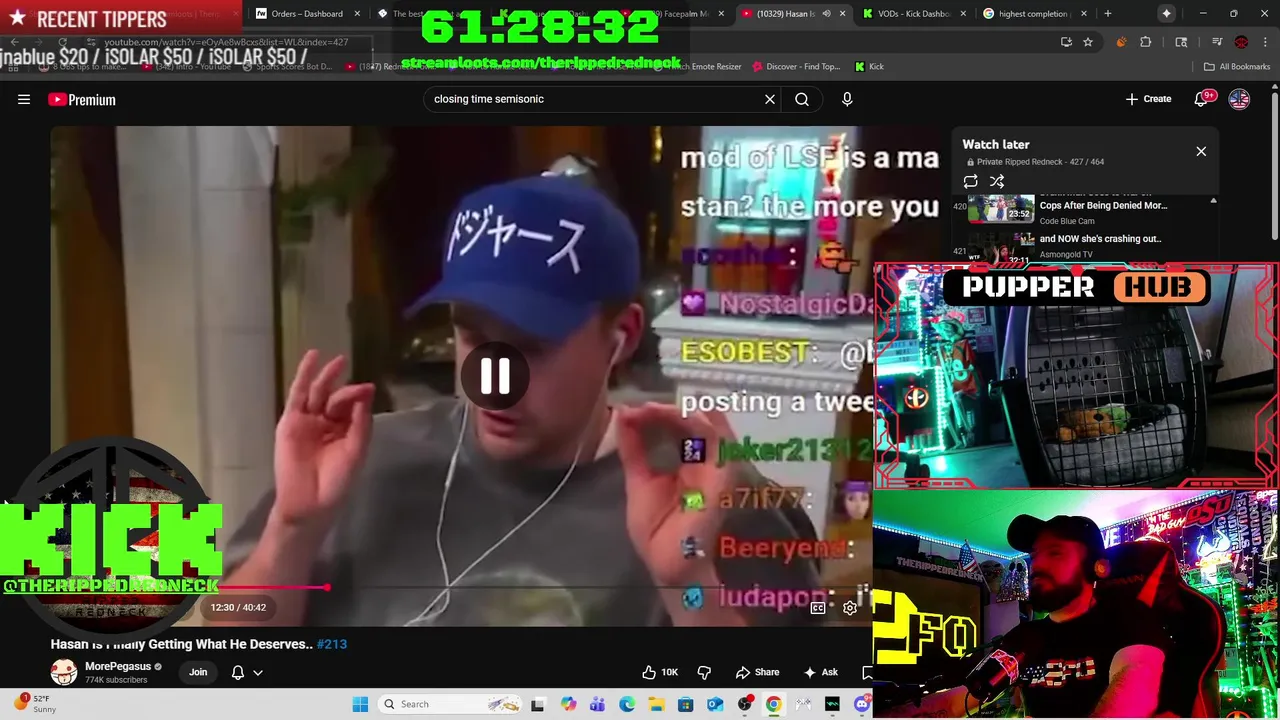Close the Watch later playlist panel

coord(1201,151)
